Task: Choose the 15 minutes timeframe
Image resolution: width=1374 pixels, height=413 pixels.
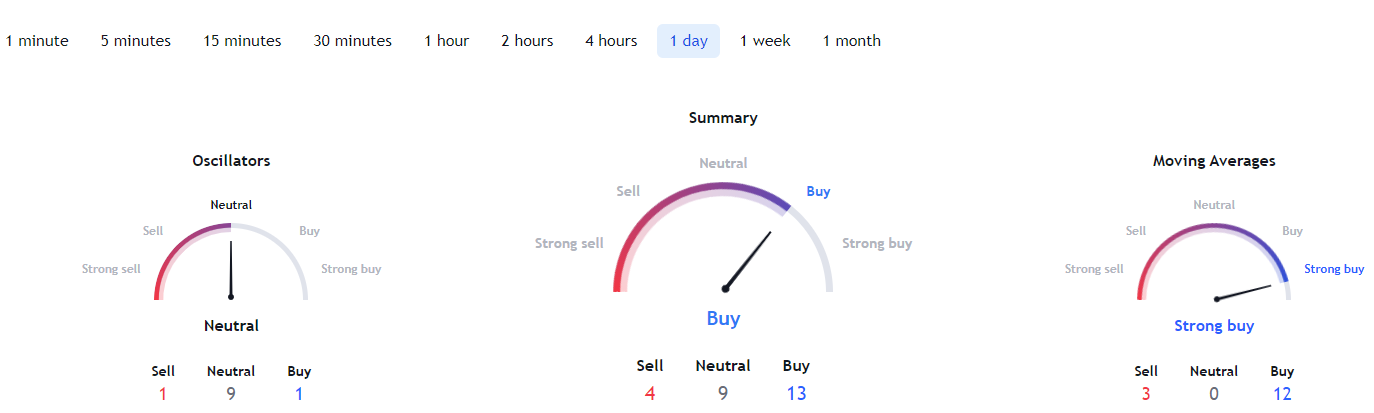Action: [x=242, y=41]
